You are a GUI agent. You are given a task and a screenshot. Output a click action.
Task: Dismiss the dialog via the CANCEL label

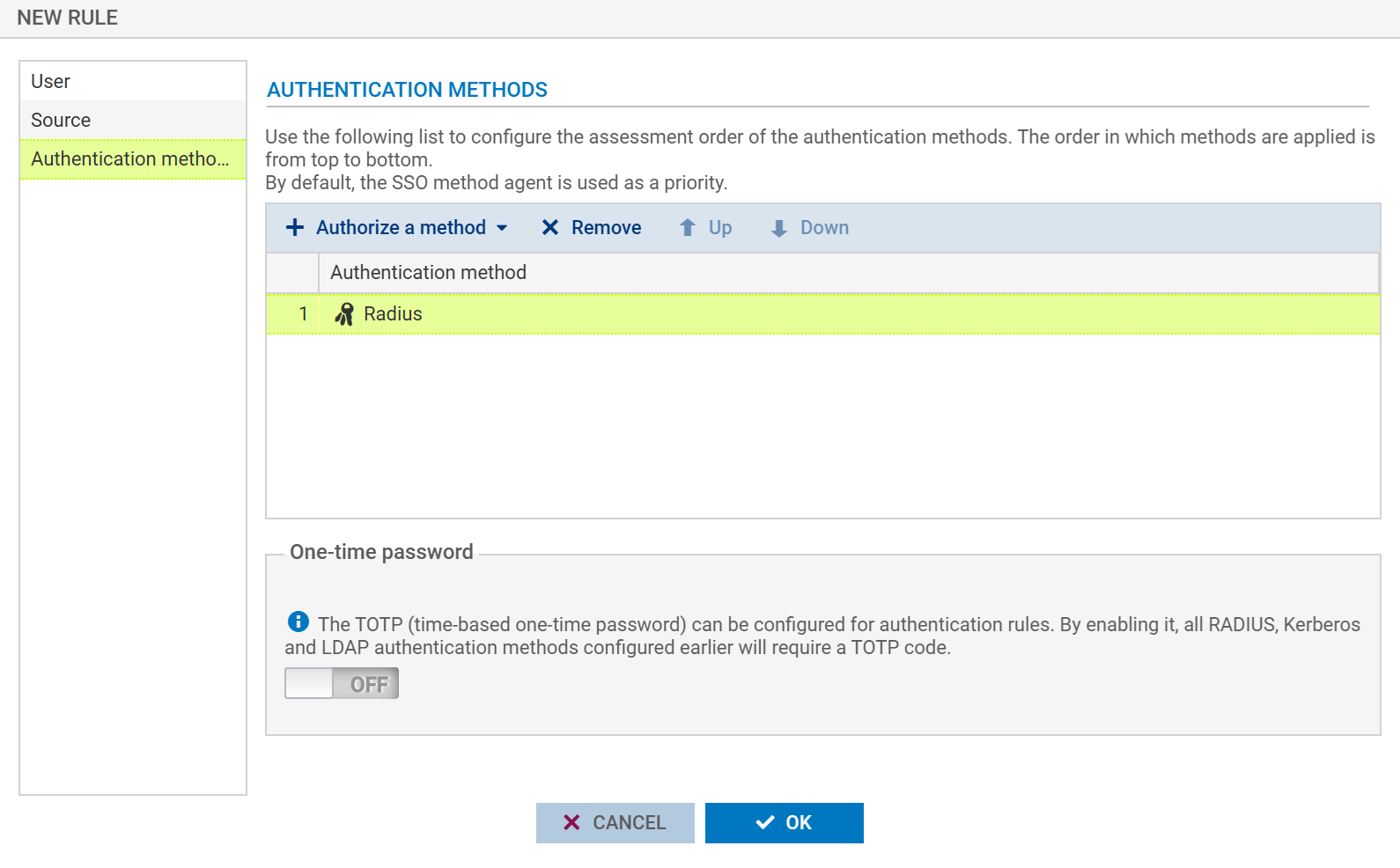(x=629, y=822)
